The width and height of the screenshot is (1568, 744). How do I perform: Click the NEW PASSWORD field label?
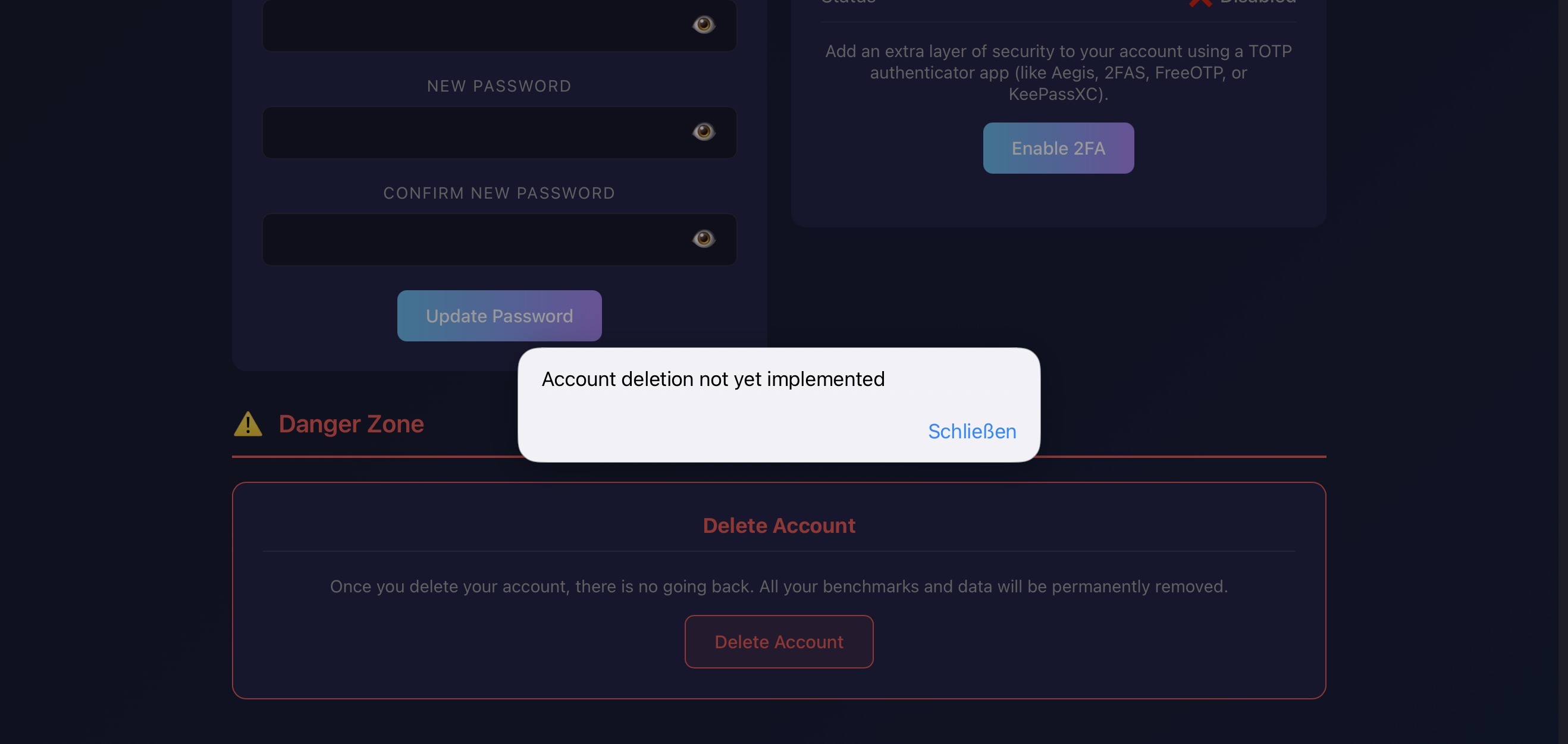click(499, 86)
